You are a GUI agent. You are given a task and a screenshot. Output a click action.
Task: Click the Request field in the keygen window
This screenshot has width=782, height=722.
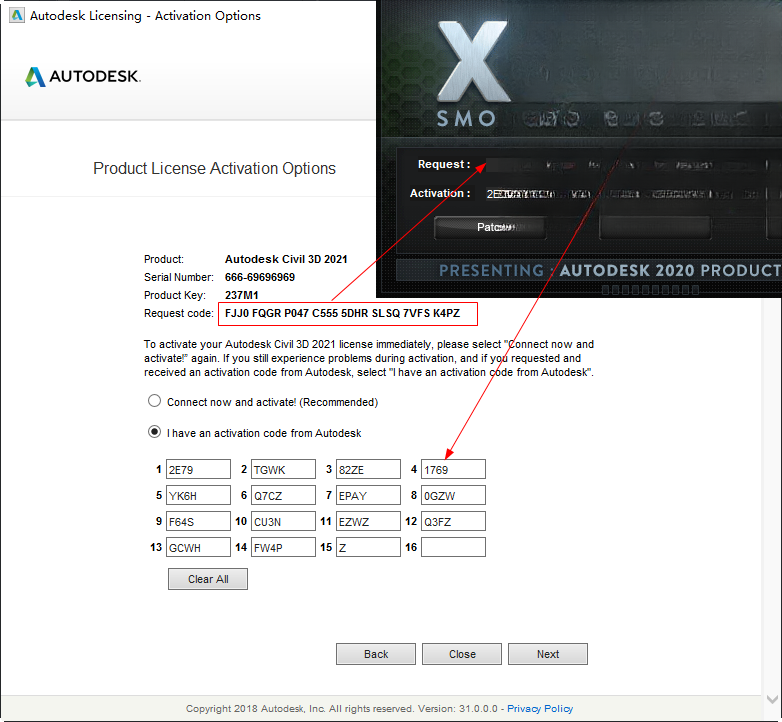tap(626, 165)
